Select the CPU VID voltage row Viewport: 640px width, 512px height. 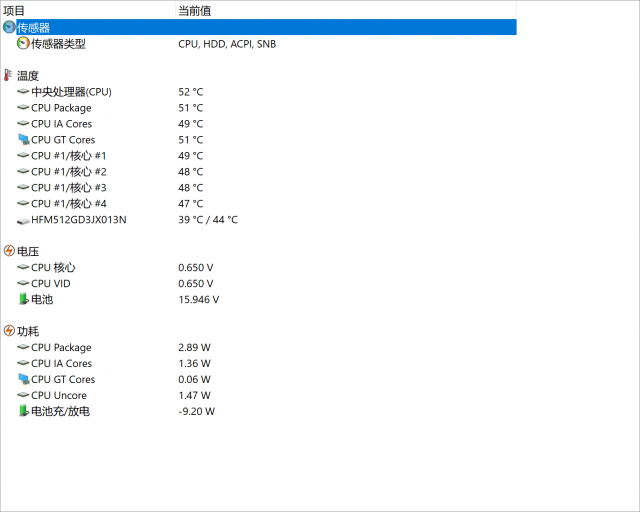click(259, 283)
